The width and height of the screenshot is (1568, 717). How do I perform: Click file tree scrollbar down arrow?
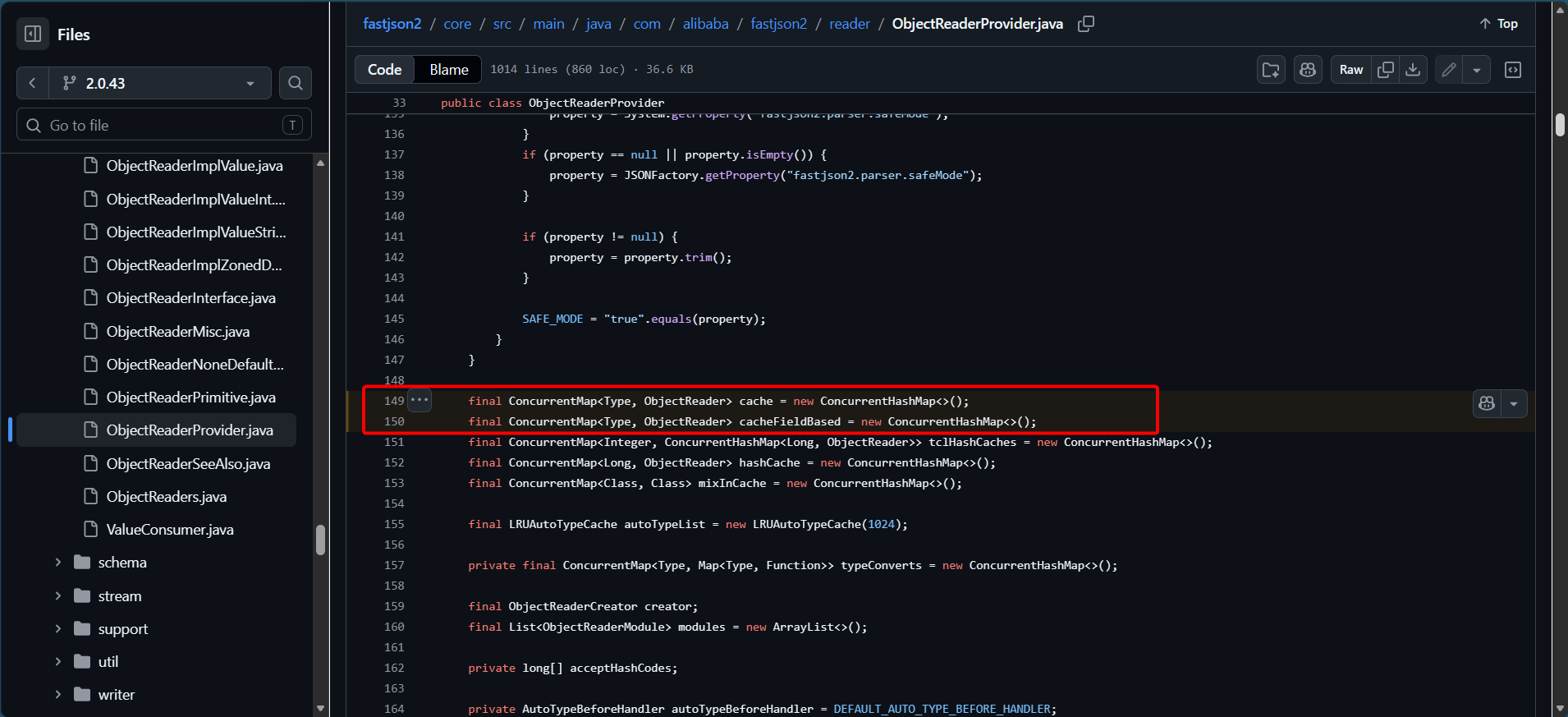pyautogui.click(x=321, y=708)
